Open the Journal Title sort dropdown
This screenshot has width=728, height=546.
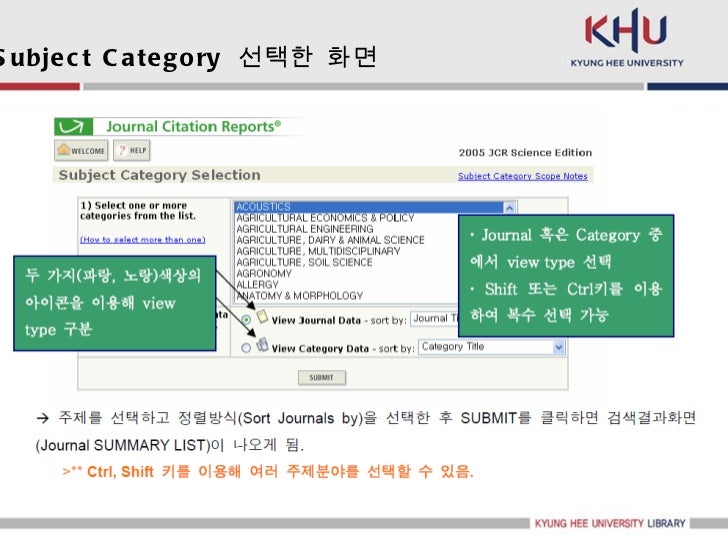435,318
